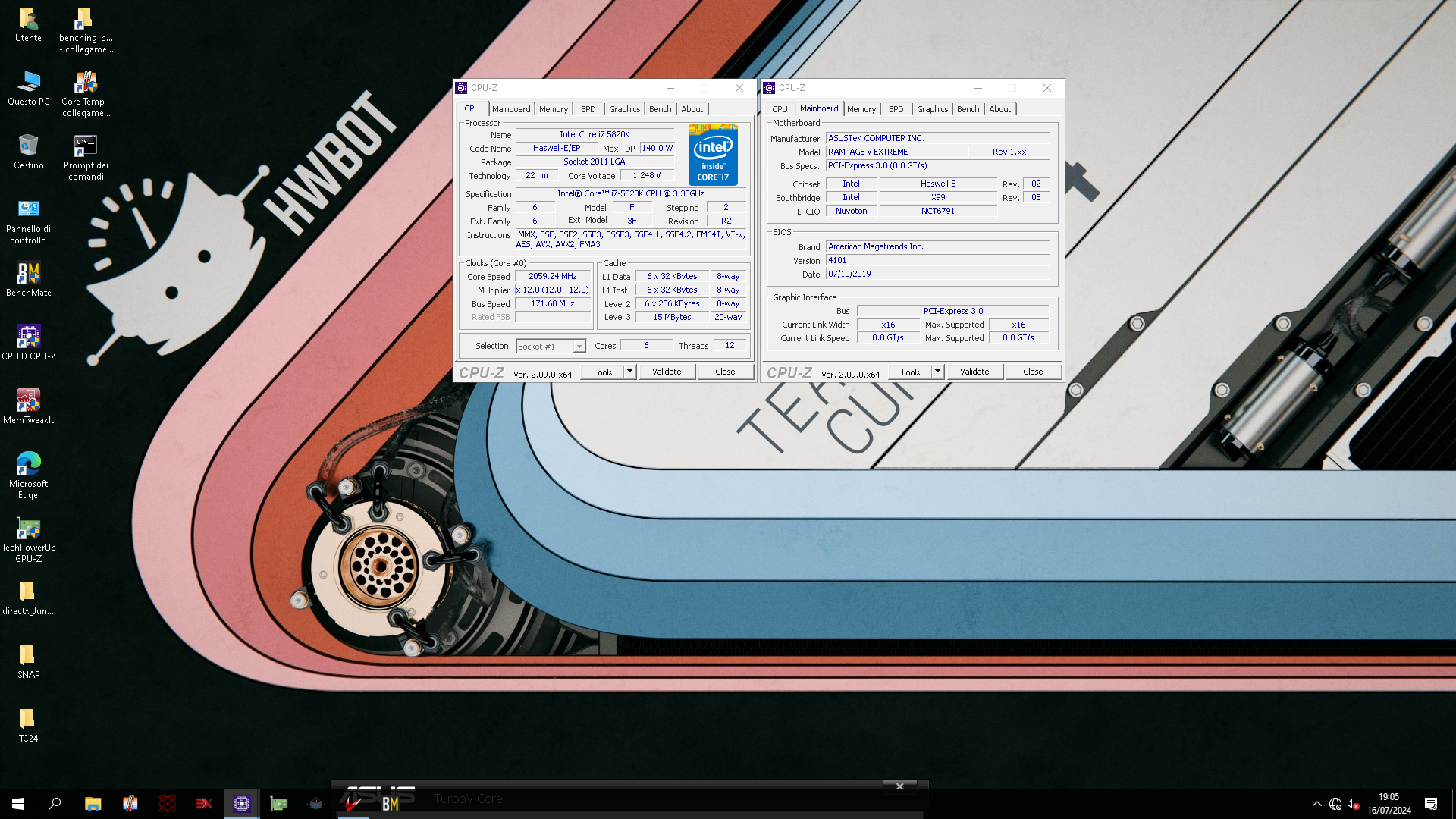
Task: Expand the Tools arrow in right CPU-Z window
Action: [x=937, y=372]
